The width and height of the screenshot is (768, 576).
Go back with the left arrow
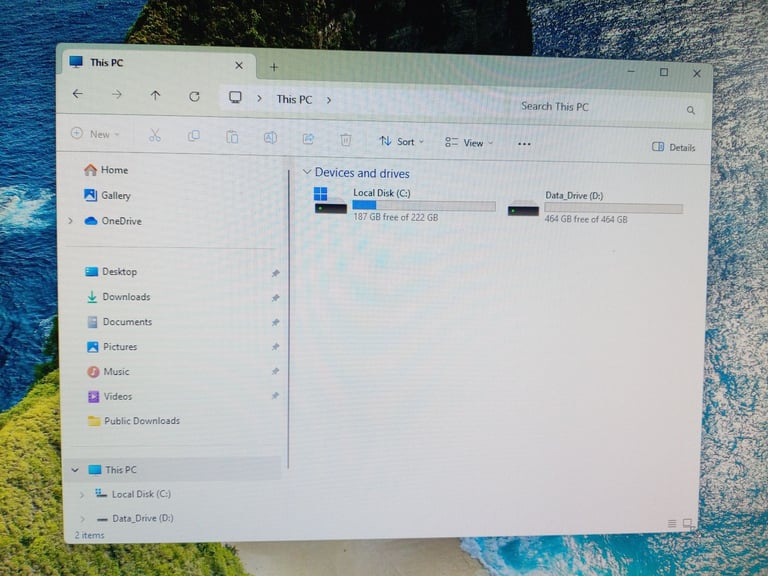(77, 94)
